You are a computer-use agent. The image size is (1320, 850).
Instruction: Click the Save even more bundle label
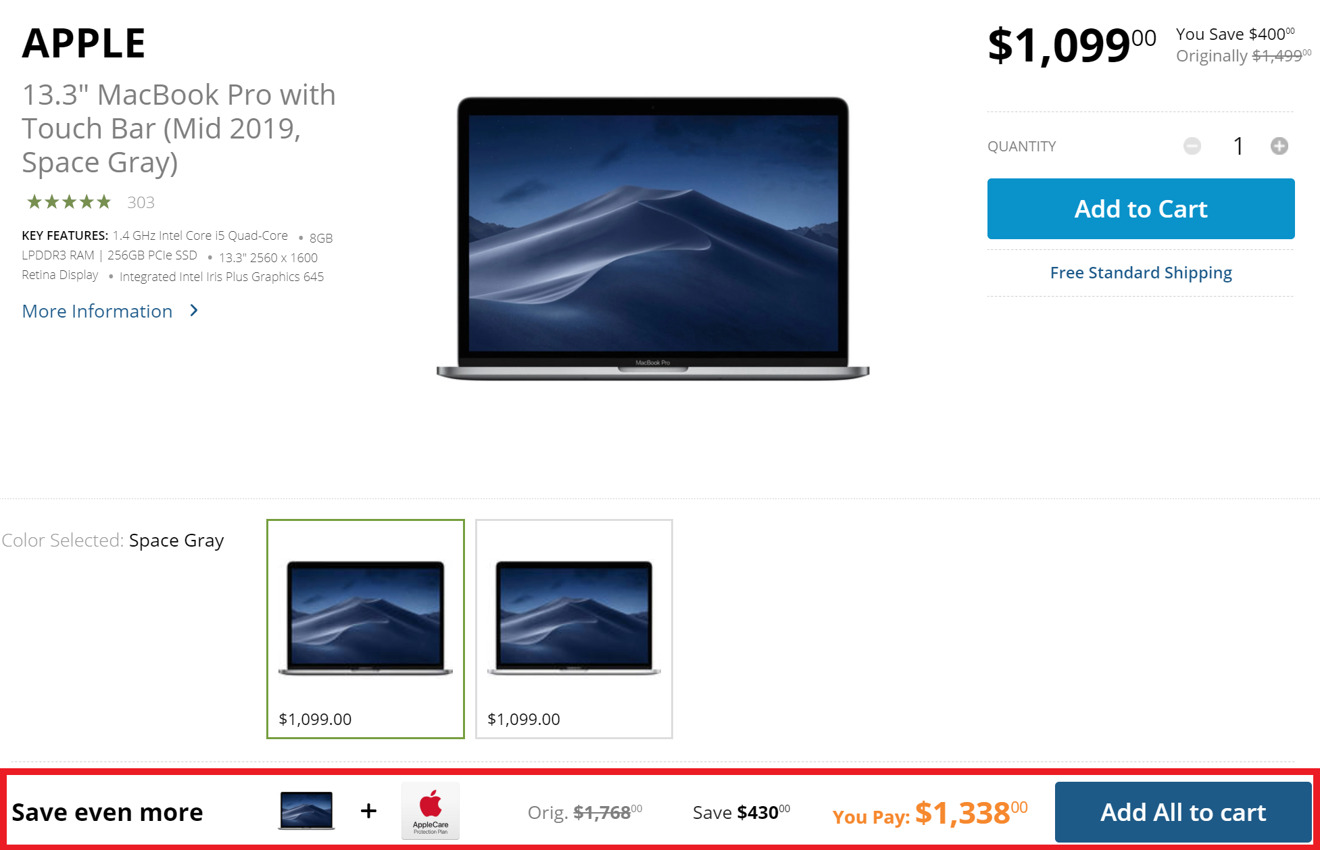[107, 812]
